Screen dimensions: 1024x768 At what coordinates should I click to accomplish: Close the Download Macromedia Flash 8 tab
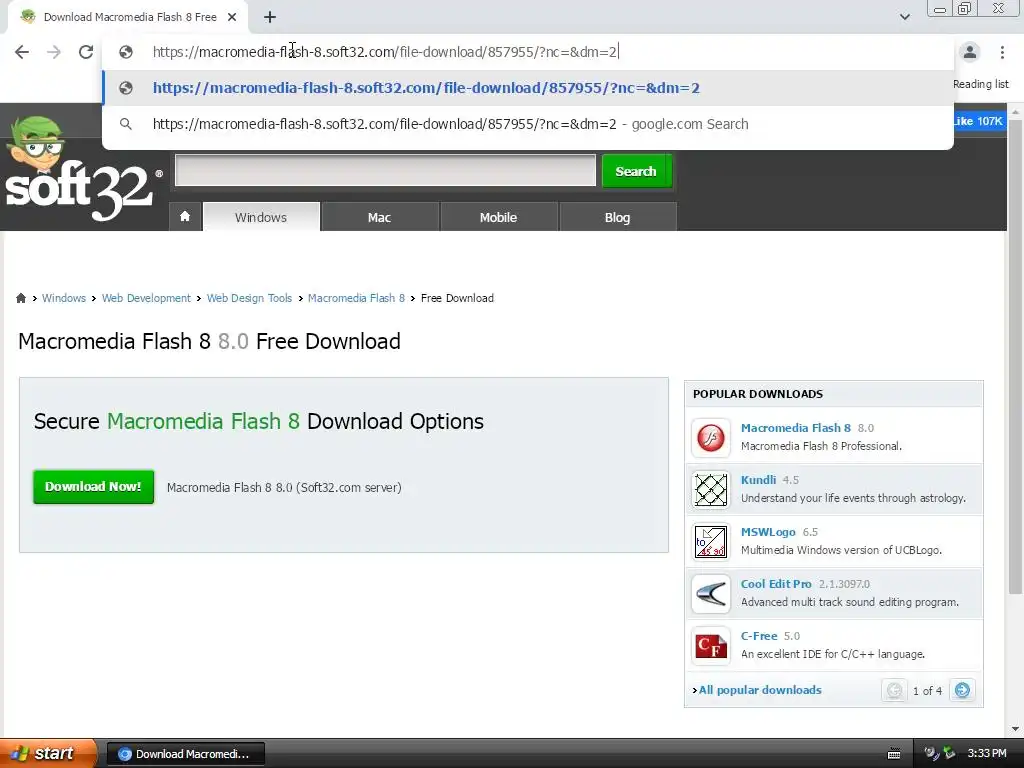[x=232, y=17]
